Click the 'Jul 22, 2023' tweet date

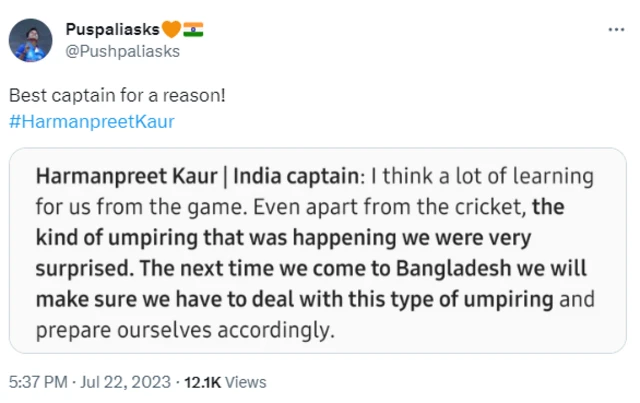[x=126, y=381]
